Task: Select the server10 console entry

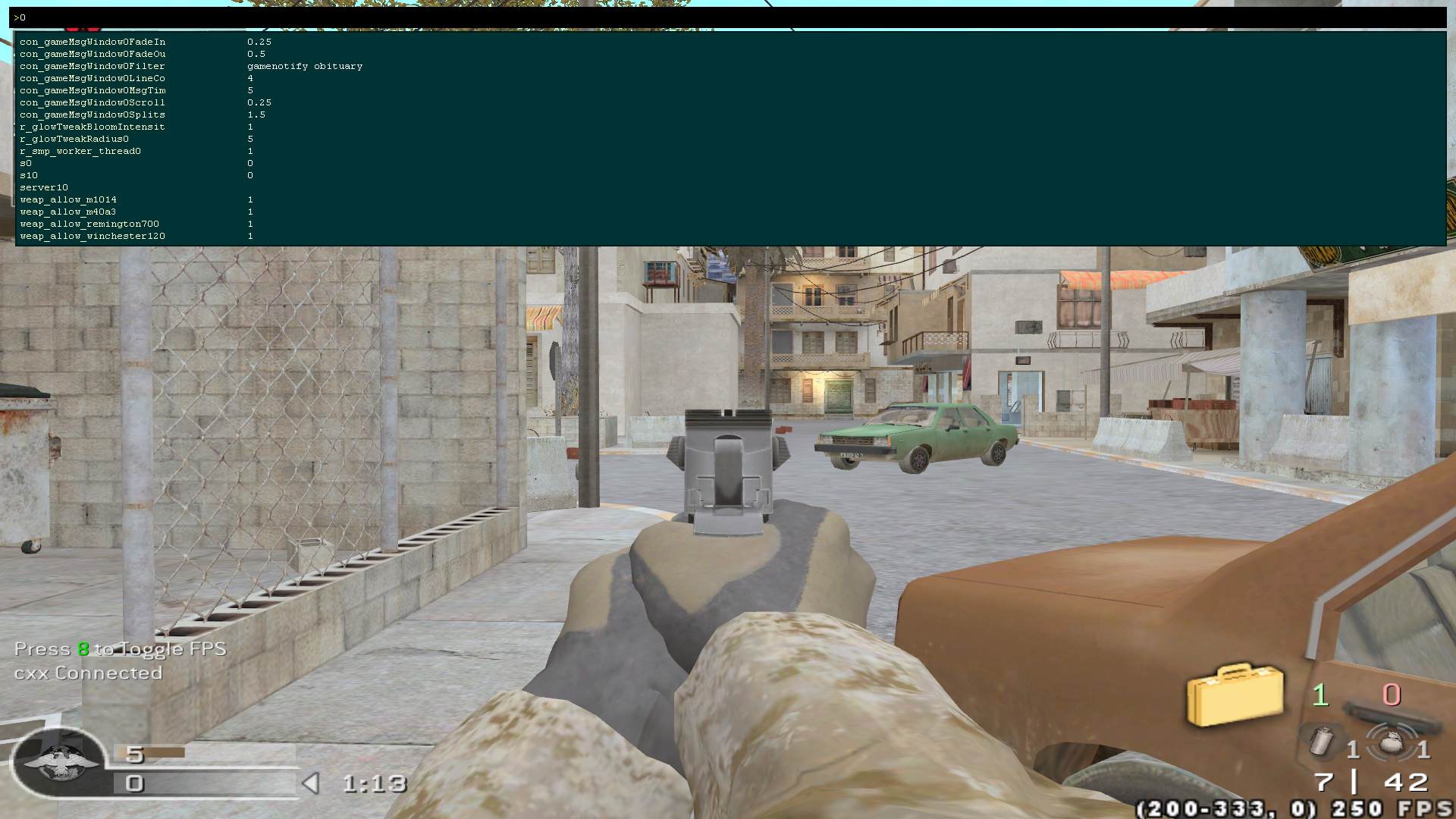Action: pyautogui.click(x=44, y=187)
